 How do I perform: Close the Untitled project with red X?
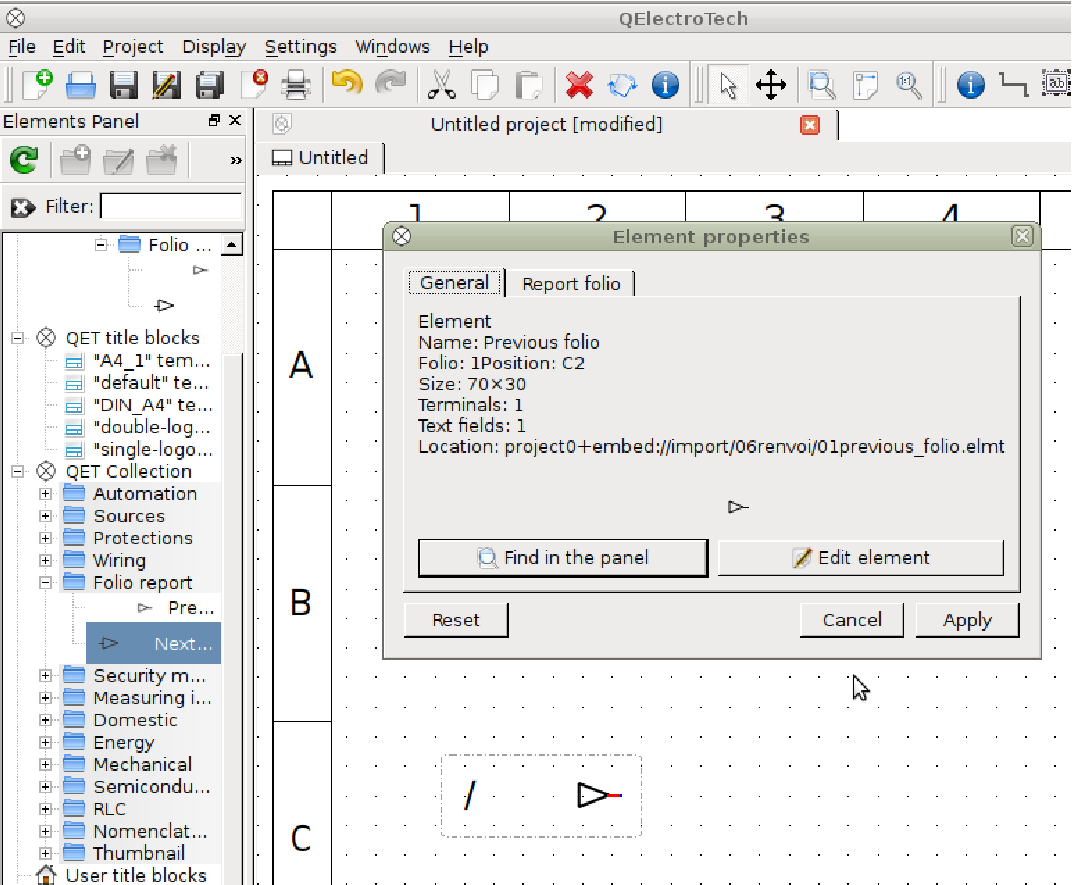[809, 125]
